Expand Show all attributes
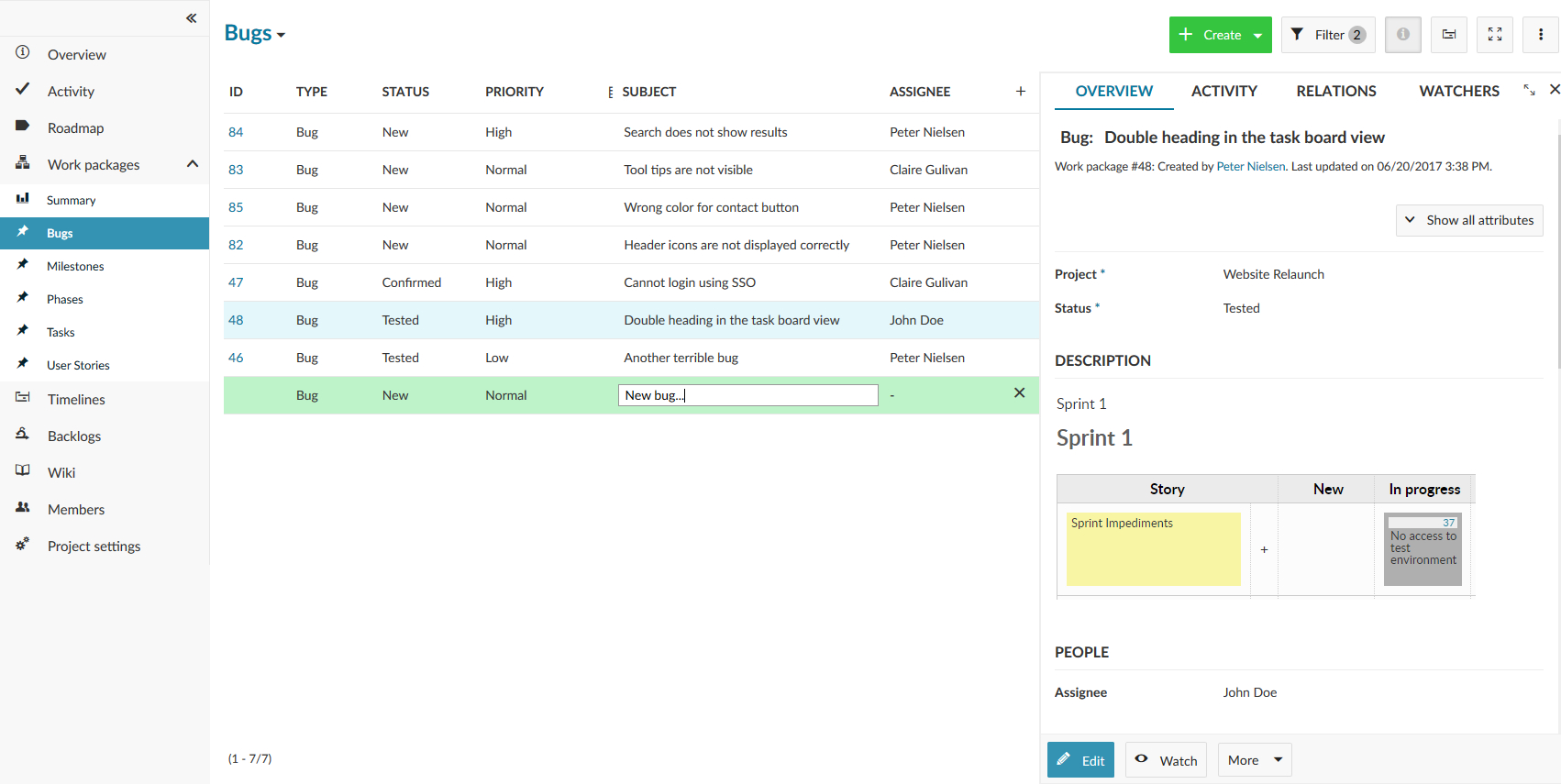The width and height of the screenshot is (1561, 784). tap(1468, 220)
